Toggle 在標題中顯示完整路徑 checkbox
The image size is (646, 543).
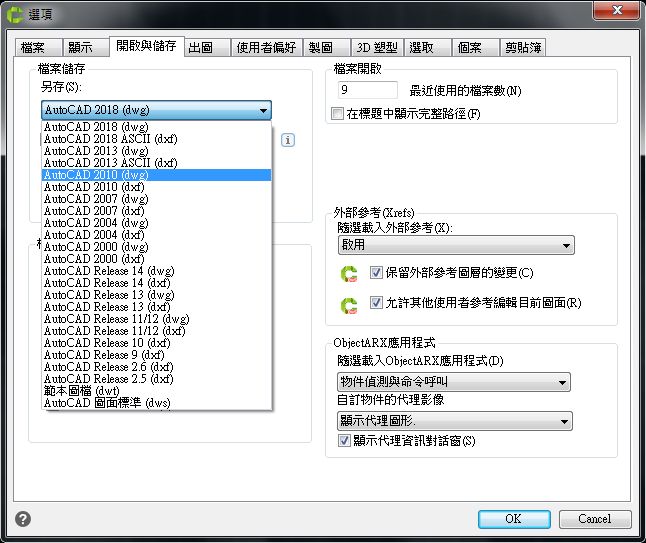point(337,113)
